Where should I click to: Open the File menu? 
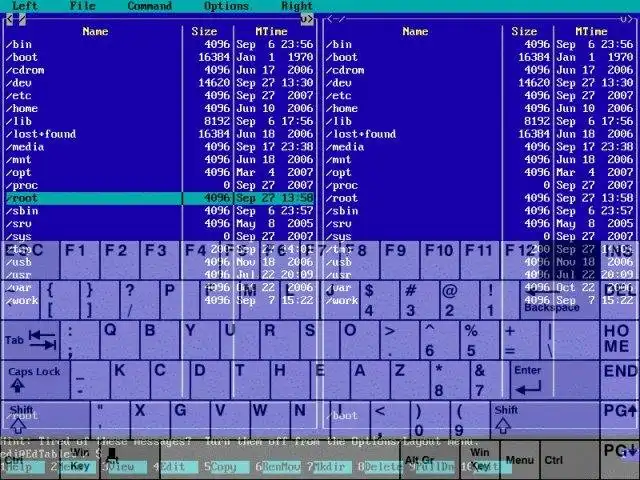point(82,6)
